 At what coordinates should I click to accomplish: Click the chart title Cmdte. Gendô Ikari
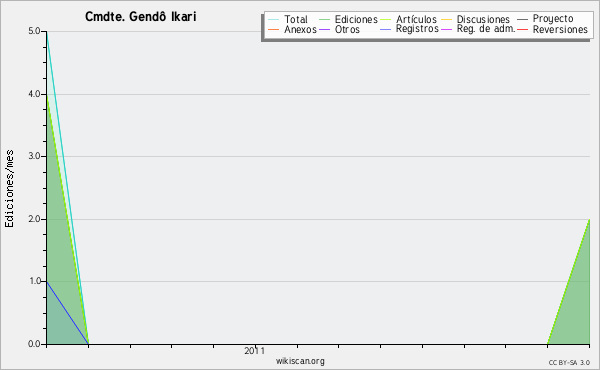pyautogui.click(x=140, y=17)
